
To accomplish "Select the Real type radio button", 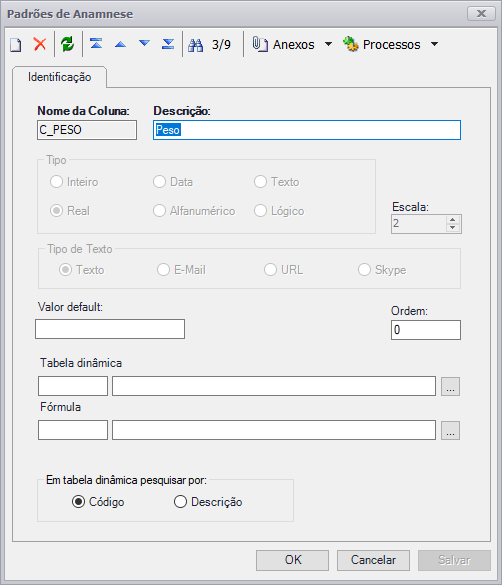I will point(56,211).
